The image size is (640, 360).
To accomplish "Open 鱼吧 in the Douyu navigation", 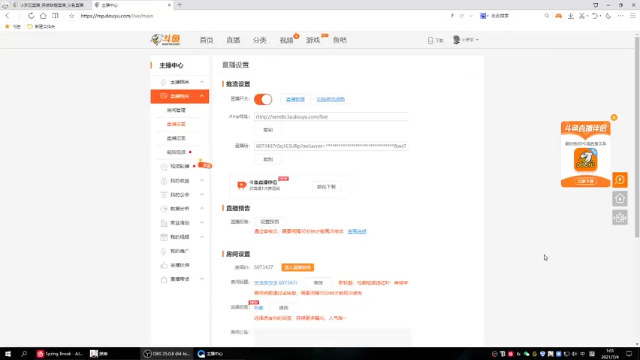I will click(x=340, y=40).
